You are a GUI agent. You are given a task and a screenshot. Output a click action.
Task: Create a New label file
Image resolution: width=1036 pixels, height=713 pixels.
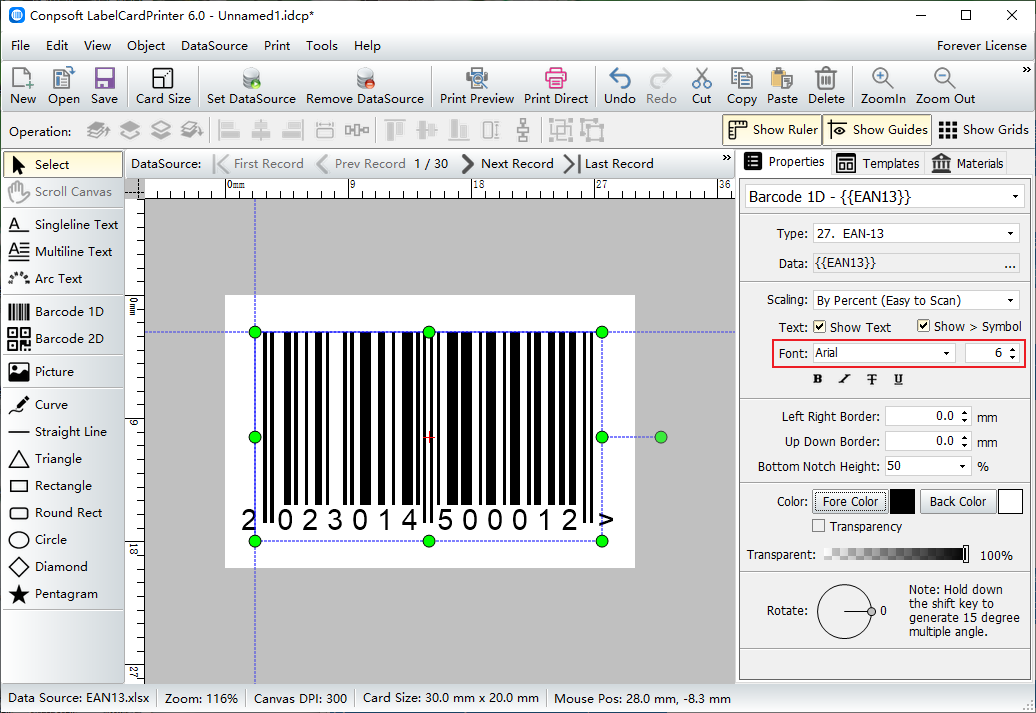22,86
